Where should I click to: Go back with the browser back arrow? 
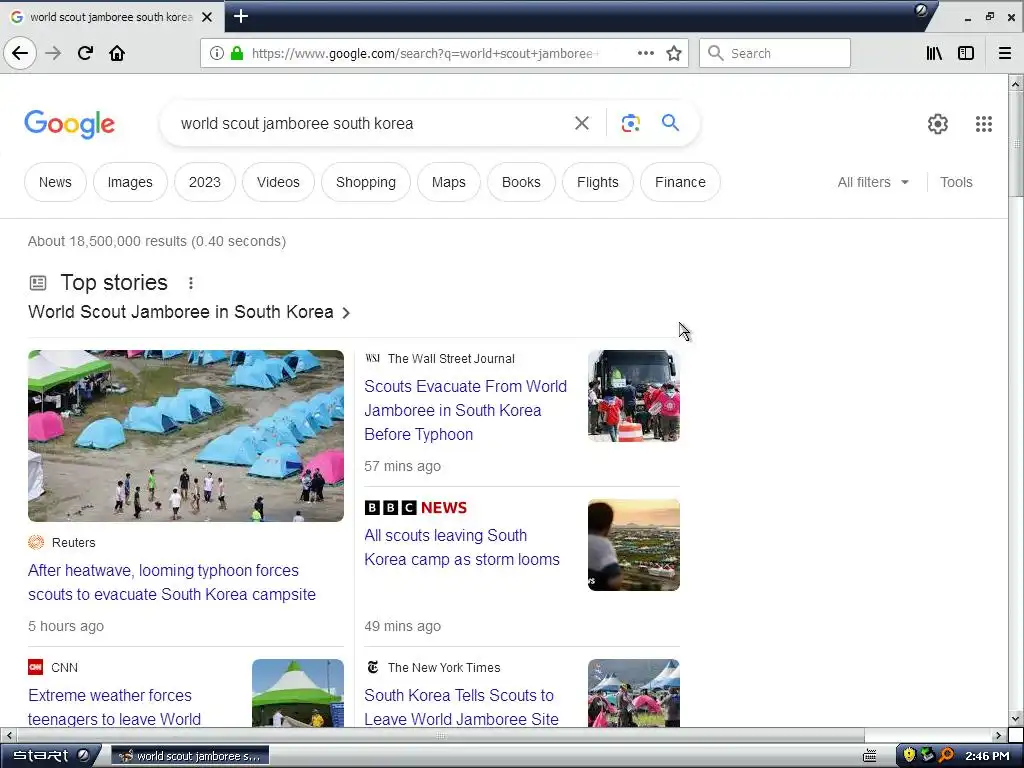click(x=20, y=53)
